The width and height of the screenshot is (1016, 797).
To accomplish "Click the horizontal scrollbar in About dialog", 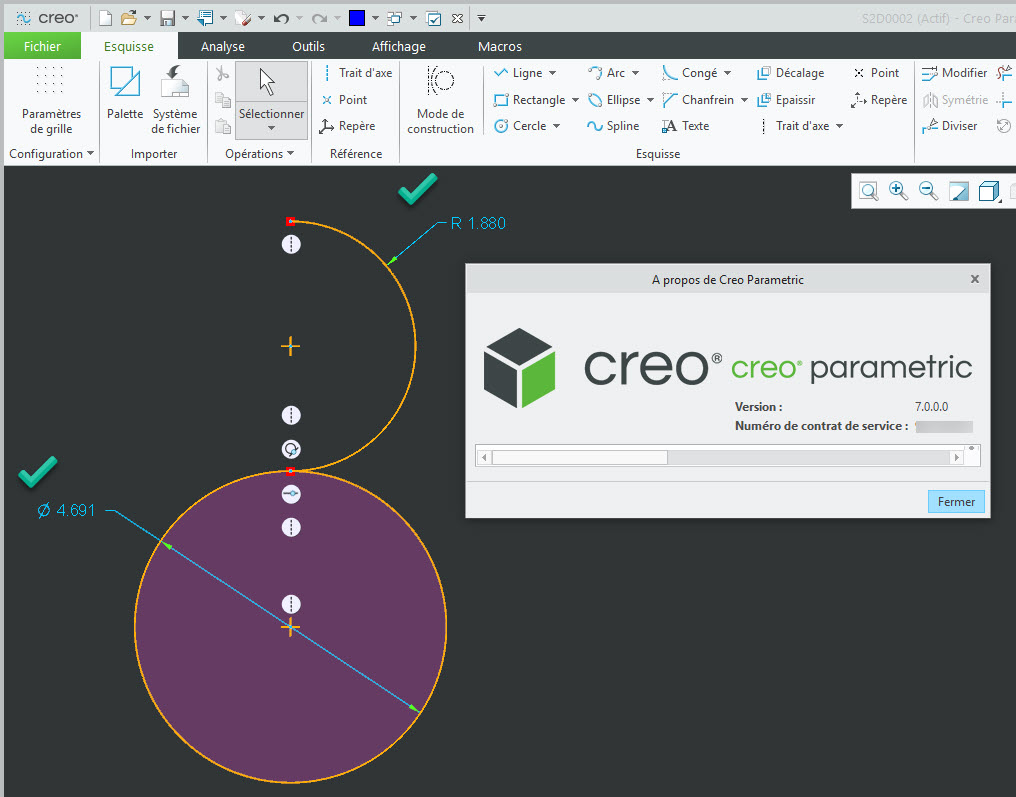I will (x=579, y=457).
